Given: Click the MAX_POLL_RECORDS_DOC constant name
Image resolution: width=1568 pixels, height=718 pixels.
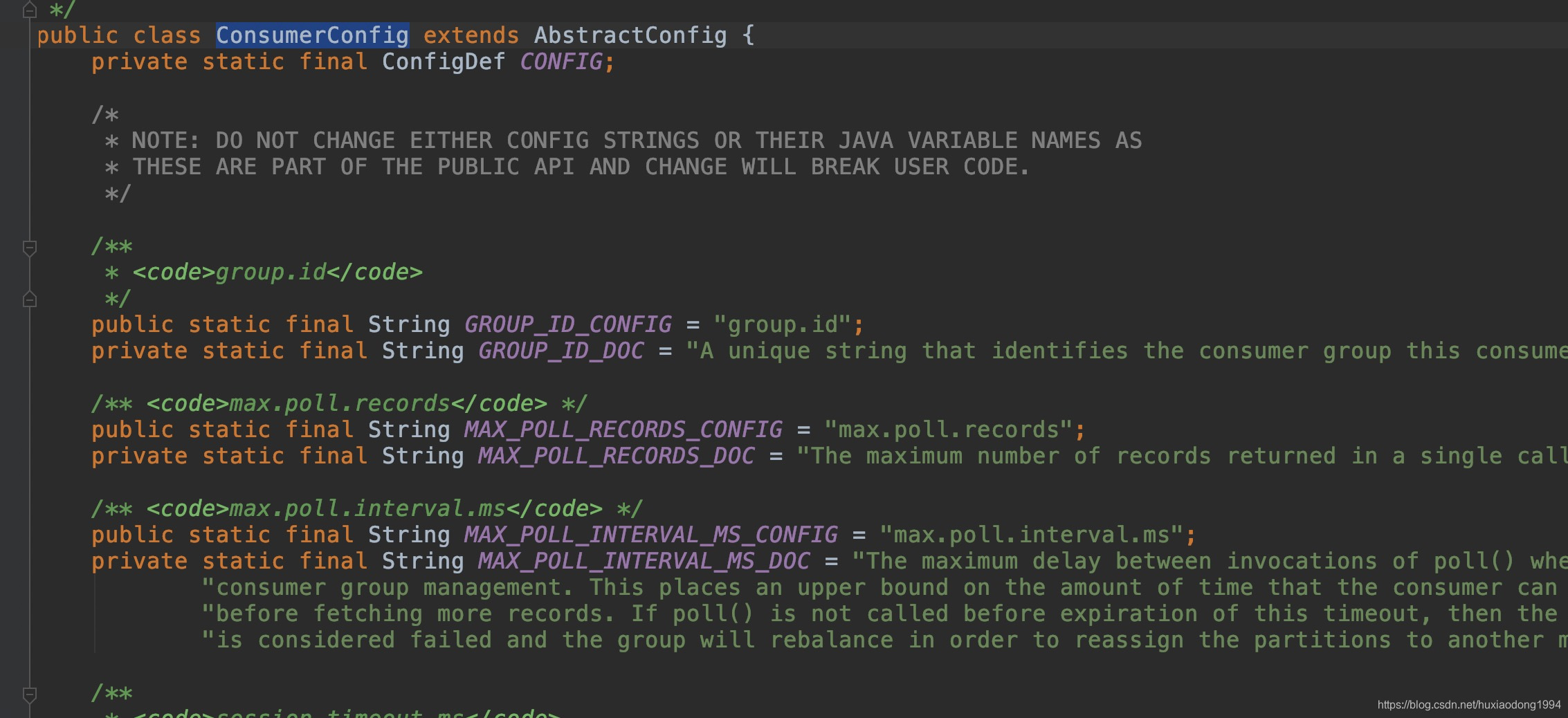Looking at the screenshot, I should [x=617, y=456].
